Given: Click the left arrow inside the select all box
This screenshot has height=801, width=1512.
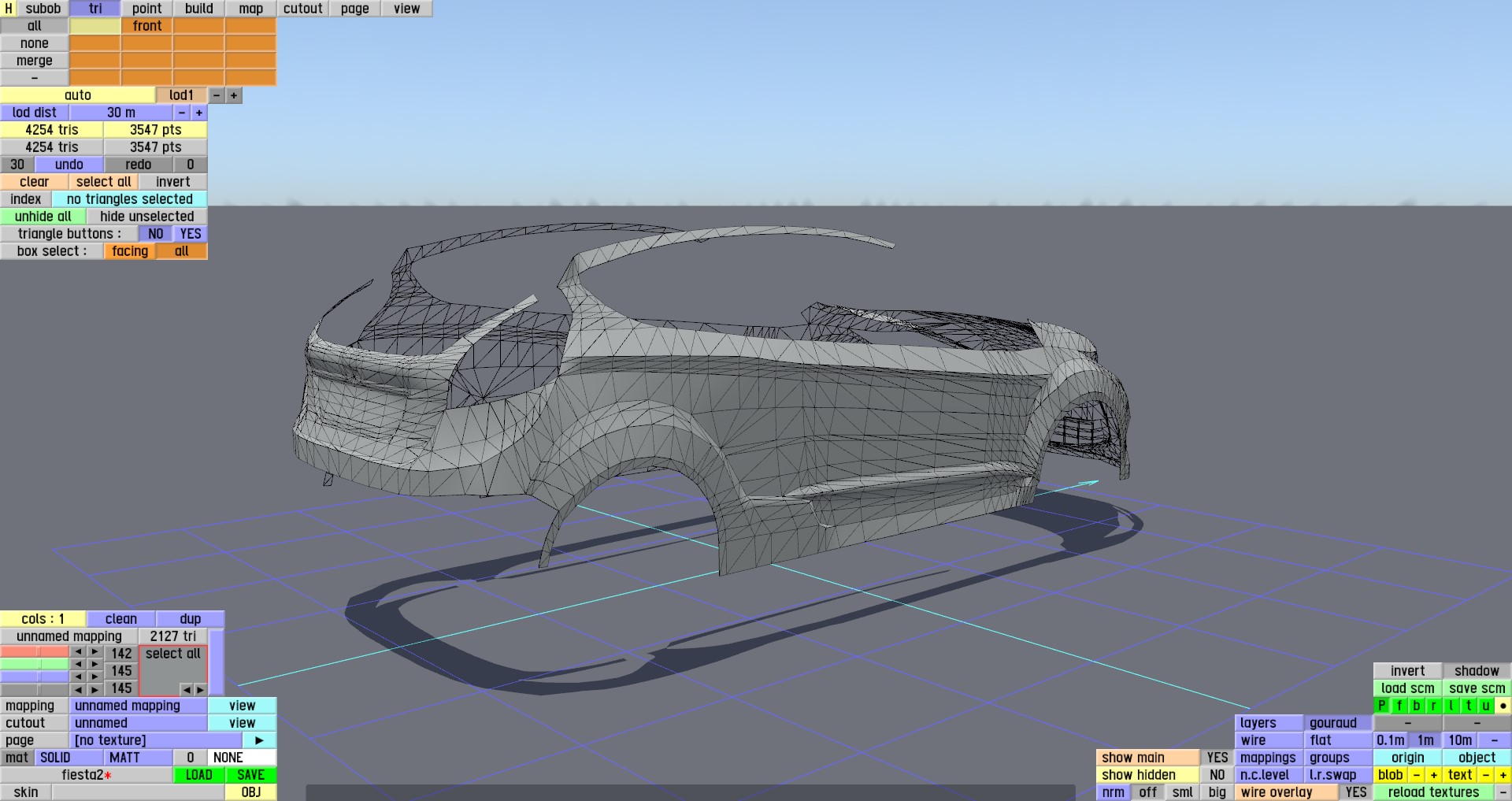Looking at the screenshot, I should coord(187,690).
